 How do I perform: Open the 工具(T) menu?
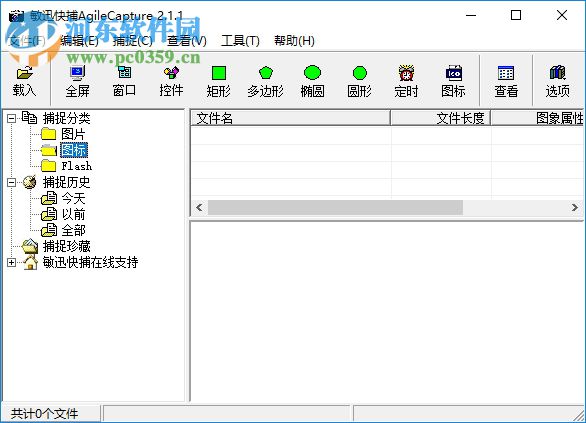pyautogui.click(x=240, y=40)
